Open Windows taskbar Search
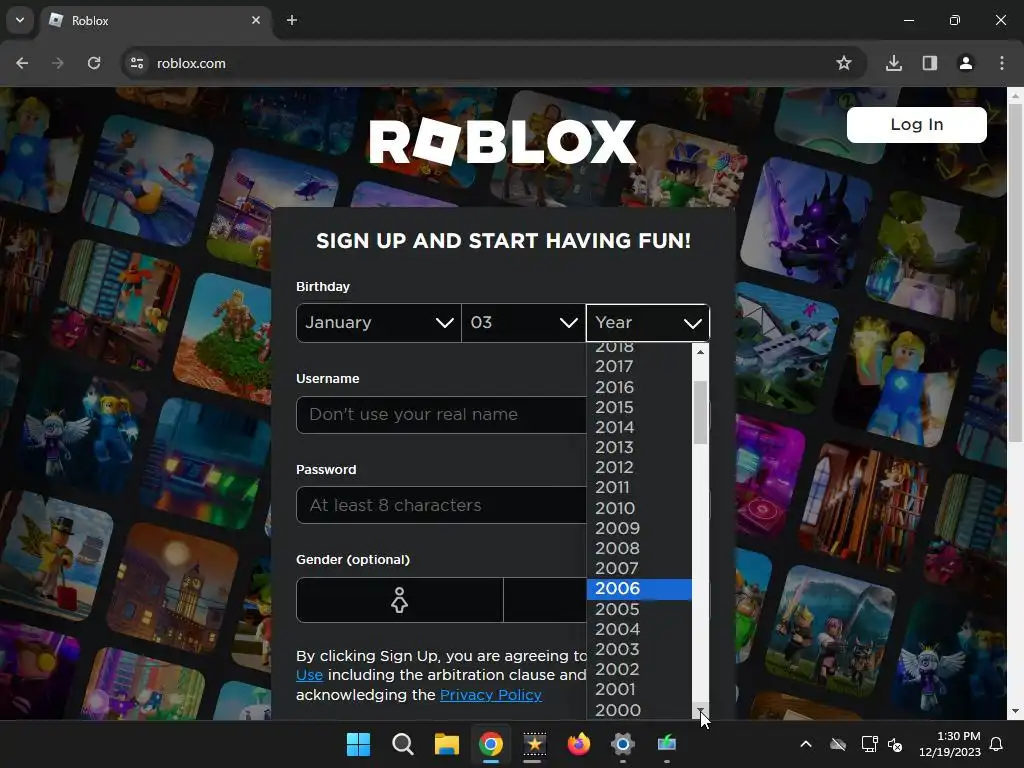 pos(403,744)
